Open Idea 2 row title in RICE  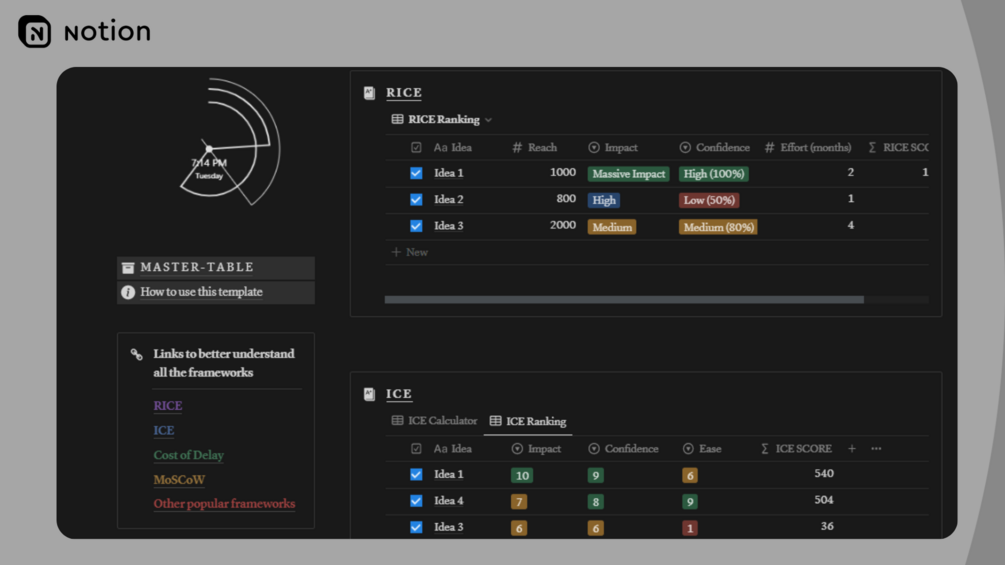(x=449, y=199)
